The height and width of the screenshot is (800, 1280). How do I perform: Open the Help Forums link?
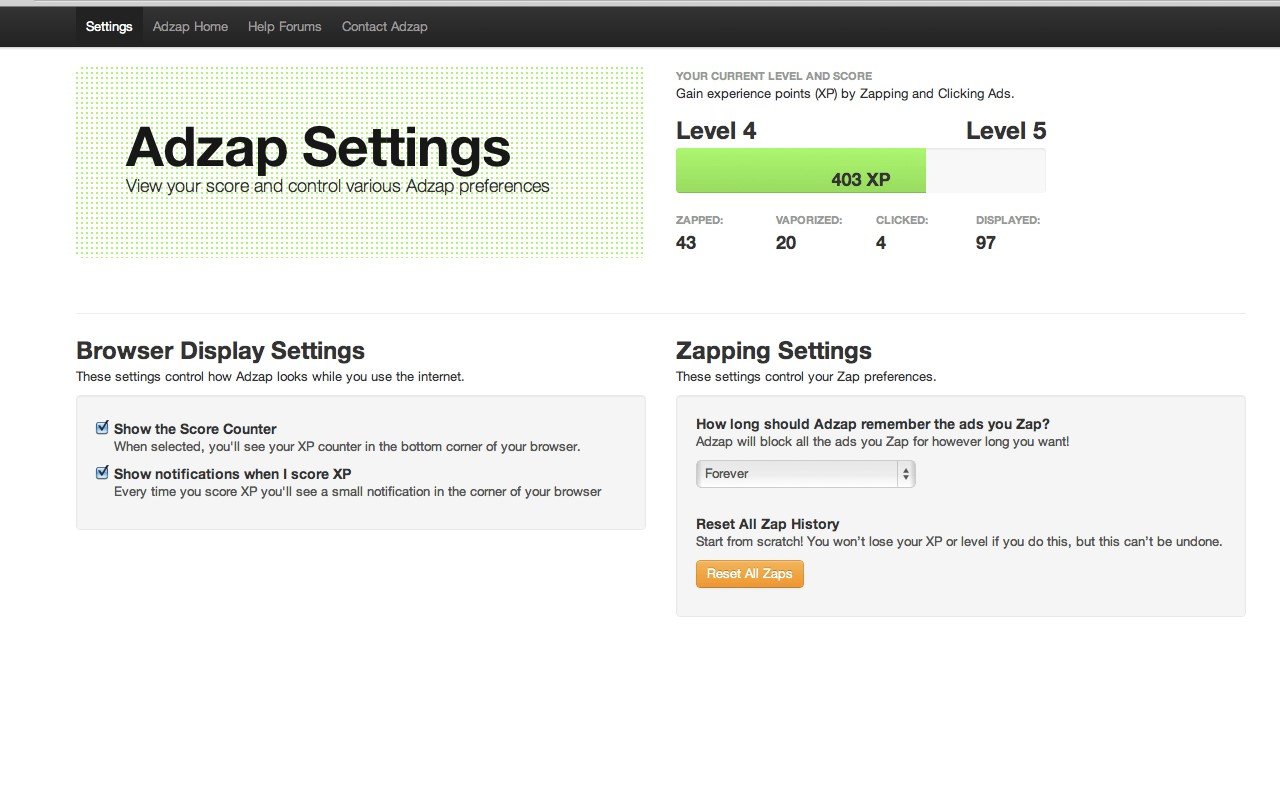(285, 27)
